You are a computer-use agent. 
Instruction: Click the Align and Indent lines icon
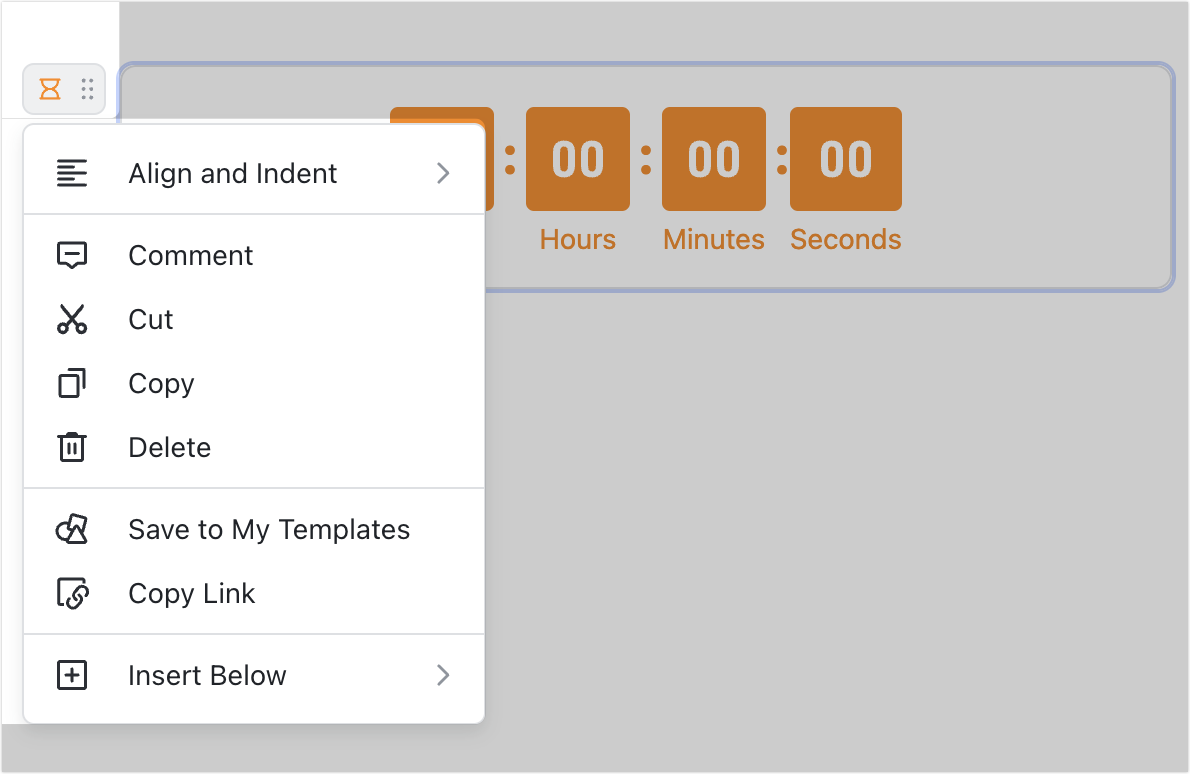[x=72, y=173]
